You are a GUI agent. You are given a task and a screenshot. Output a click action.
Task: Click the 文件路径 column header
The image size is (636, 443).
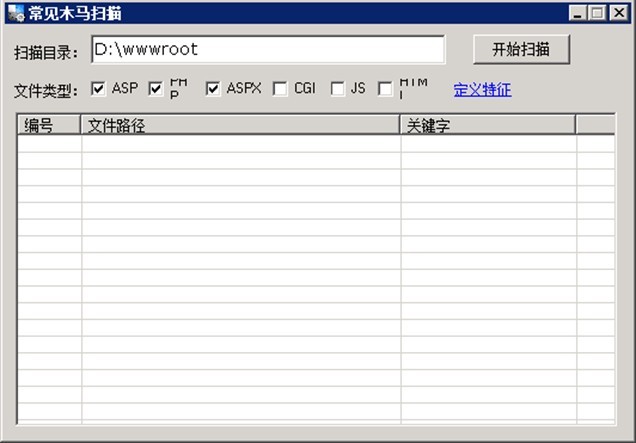click(x=240, y=124)
